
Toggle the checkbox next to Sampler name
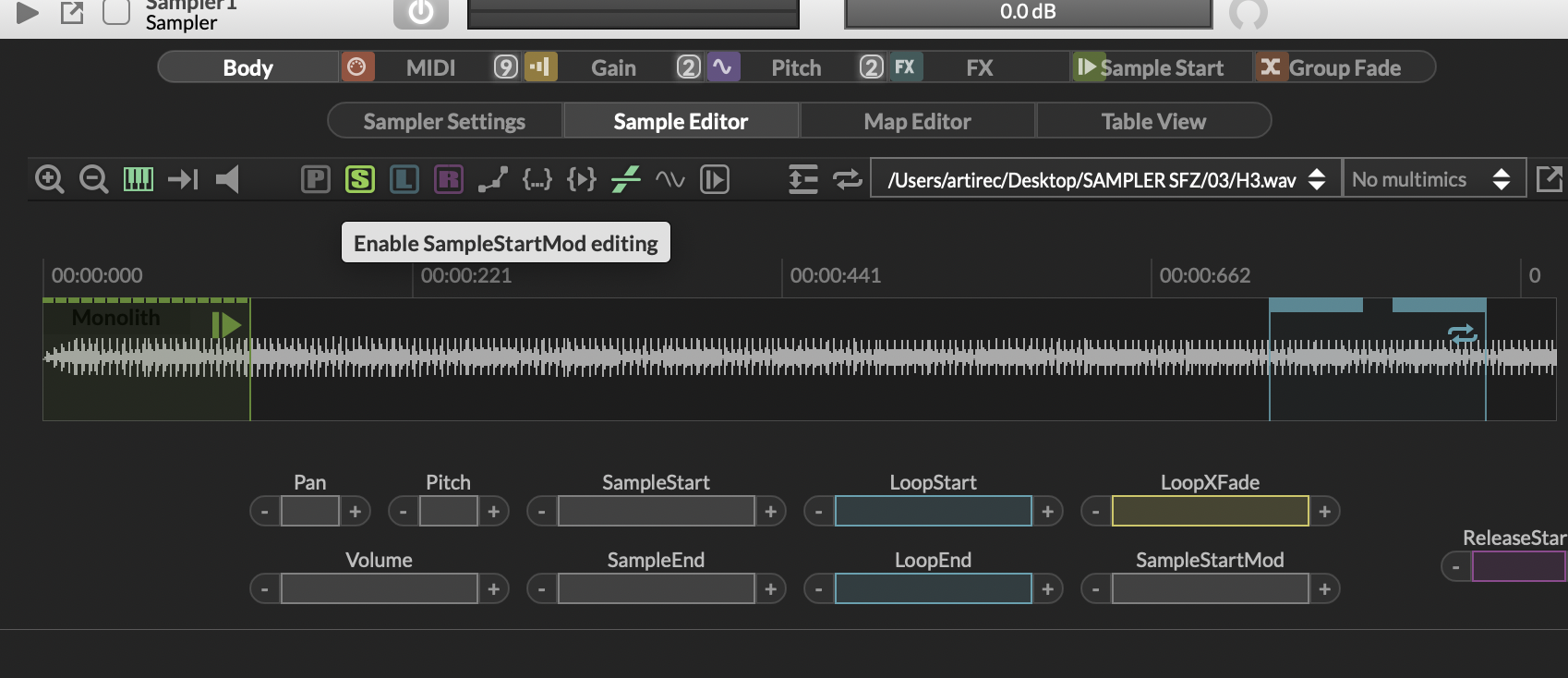(x=115, y=13)
